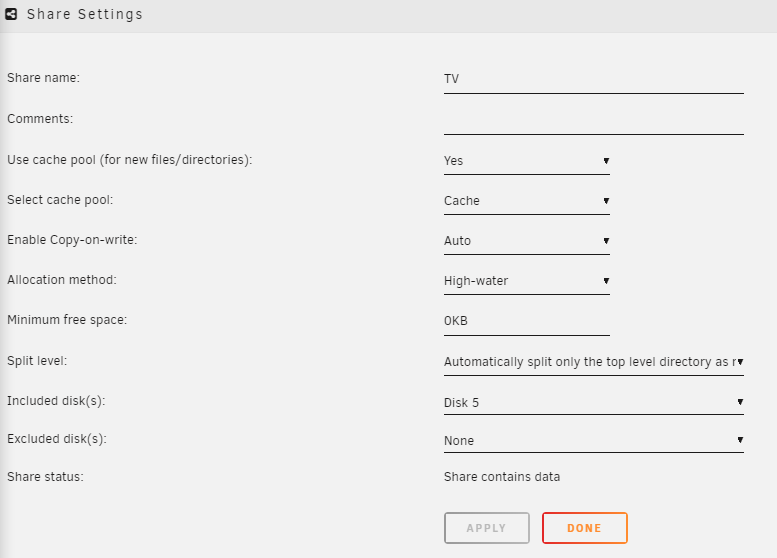Expand the Enable Copy-on-write dropdown

point(527,241)
